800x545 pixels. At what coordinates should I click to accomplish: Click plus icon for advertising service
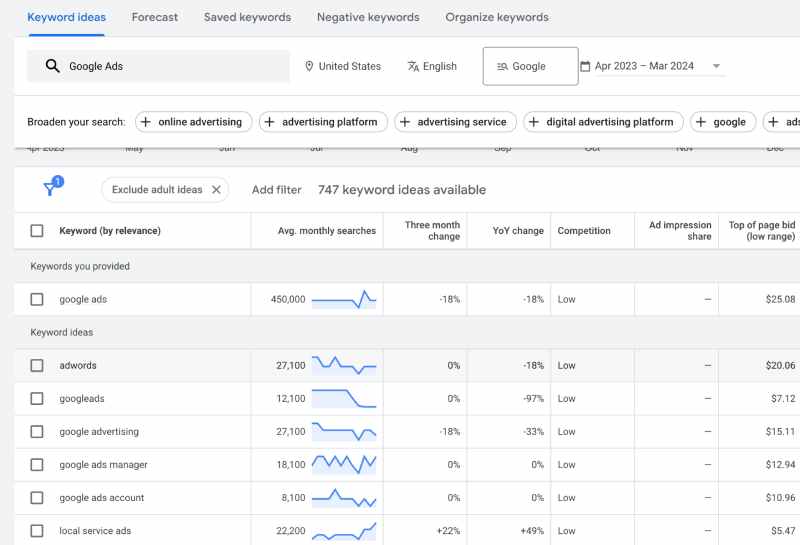point(405,122)
